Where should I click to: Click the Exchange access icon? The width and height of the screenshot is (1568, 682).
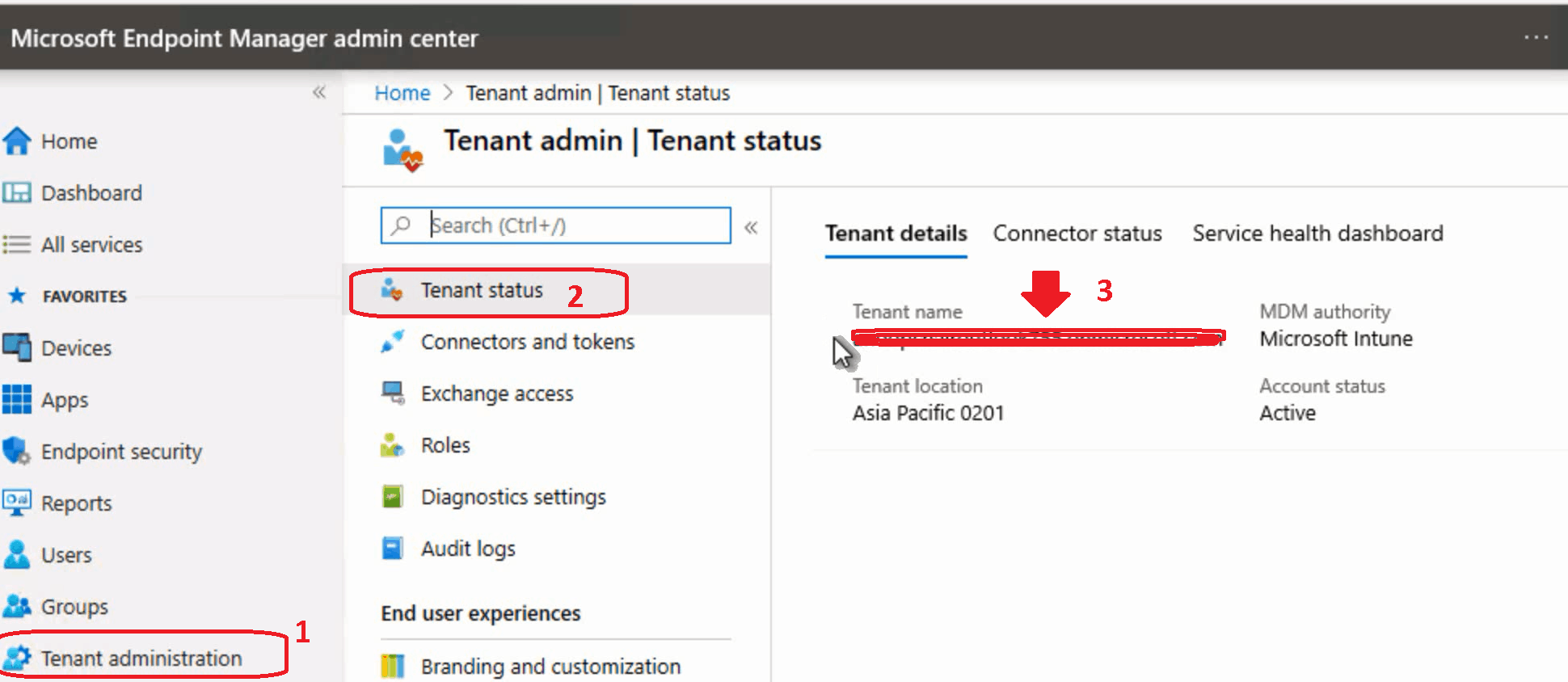pos(393,393)
